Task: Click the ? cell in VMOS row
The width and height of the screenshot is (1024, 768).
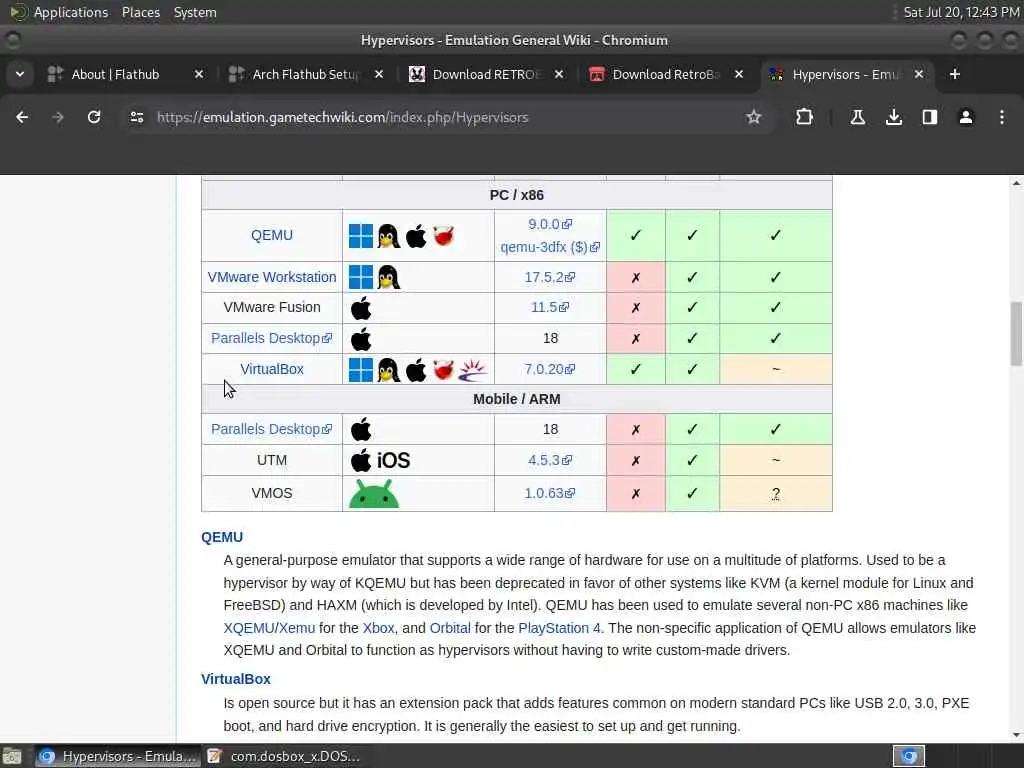Action: (775, 494)
